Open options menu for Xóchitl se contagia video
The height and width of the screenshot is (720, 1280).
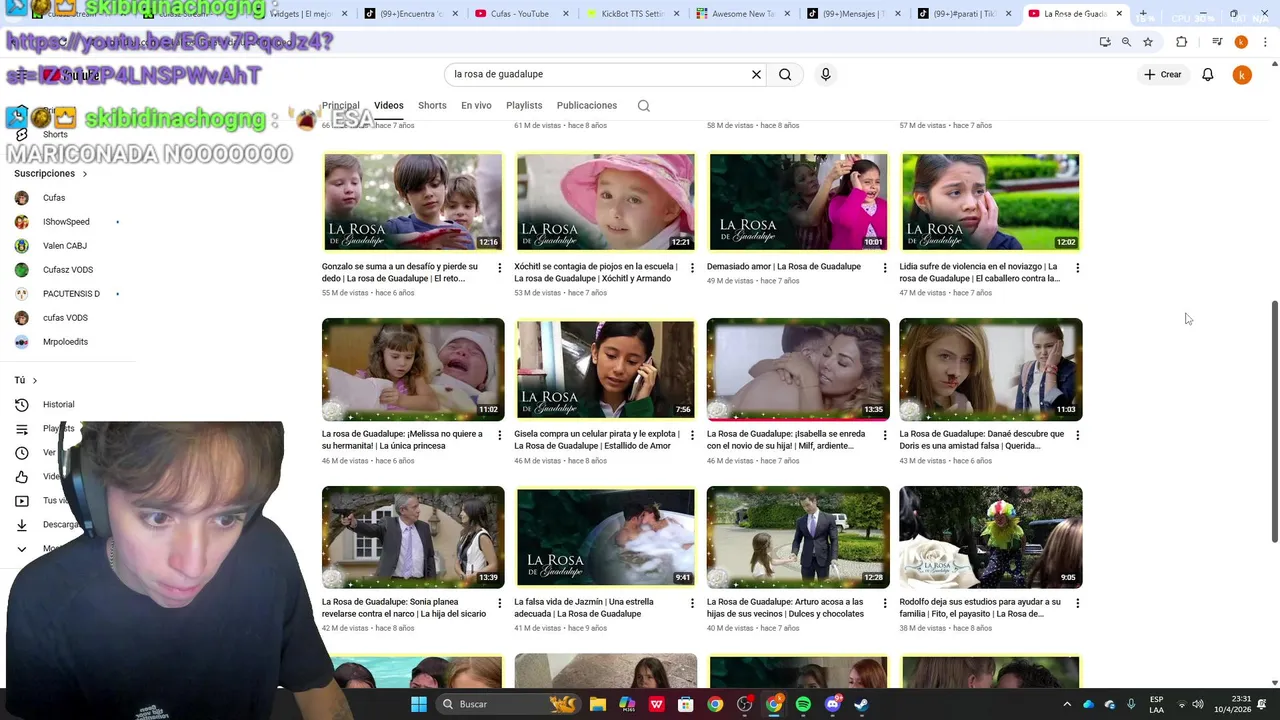coord(692,268)
